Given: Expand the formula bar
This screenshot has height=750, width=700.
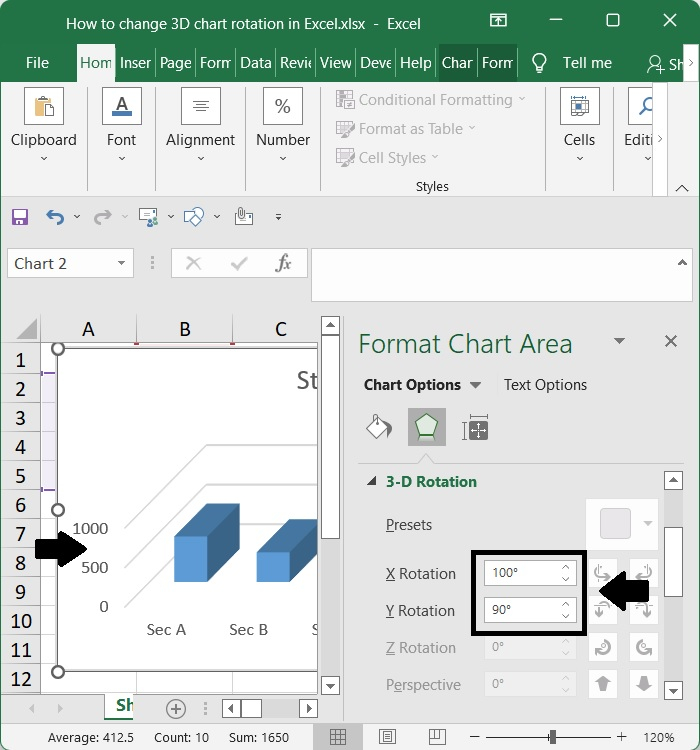Looking at the screenshot, I should (682, 262).
